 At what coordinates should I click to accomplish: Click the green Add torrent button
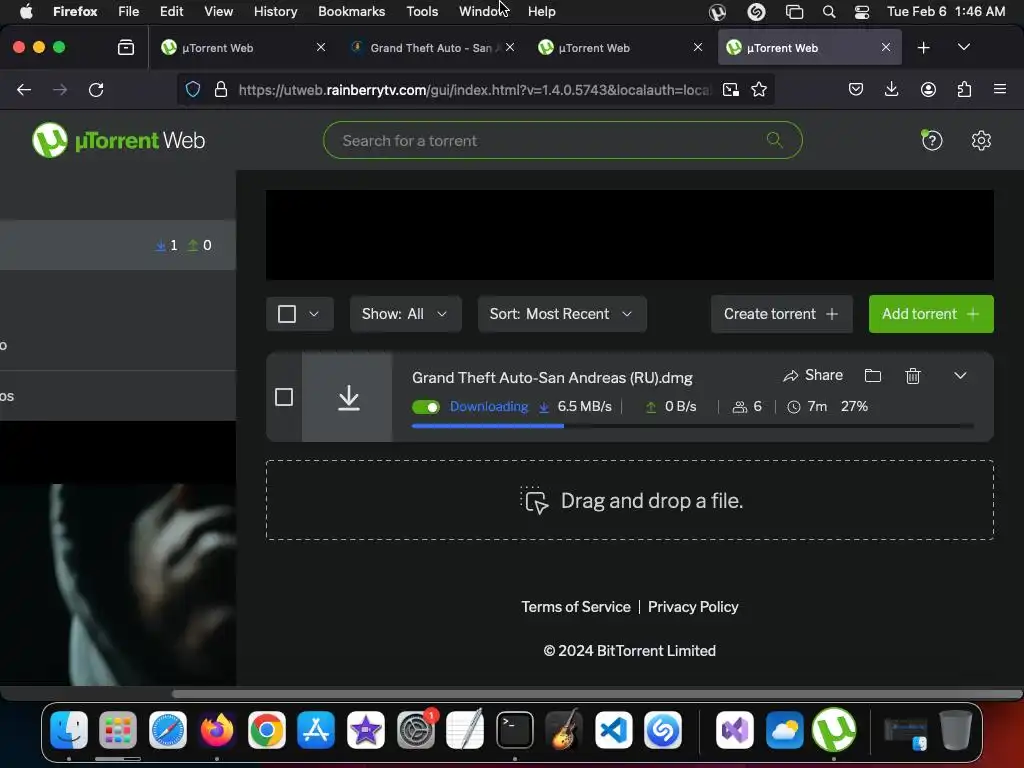tap(931, 314)
